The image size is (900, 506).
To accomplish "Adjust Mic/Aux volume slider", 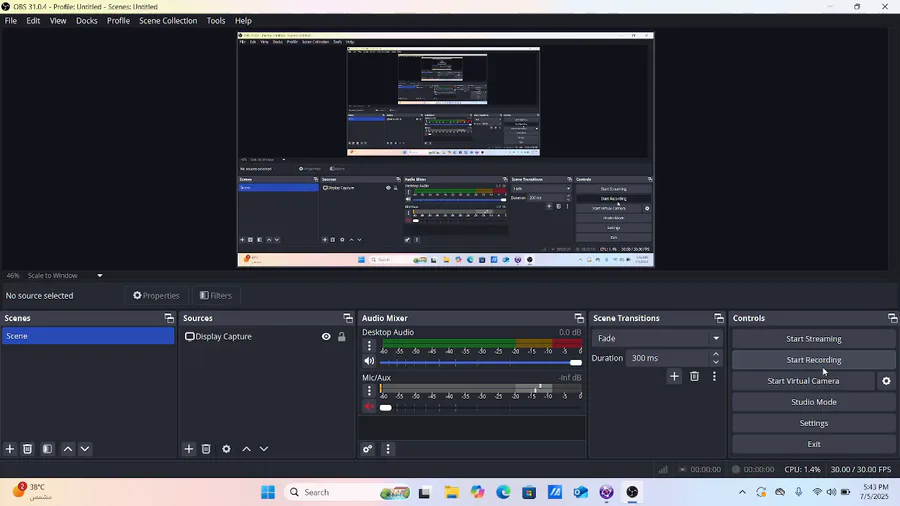I will coord(480,408).
